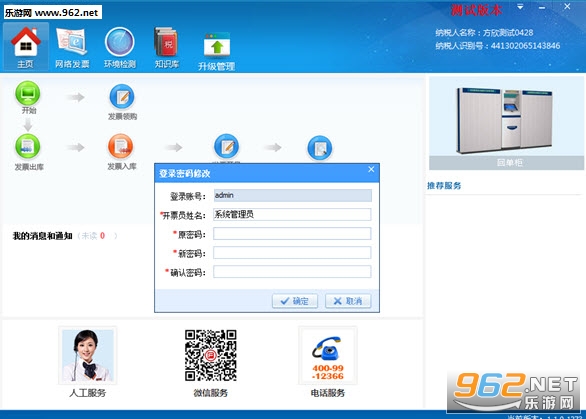Click the blue pencil workflow icon above dialog
586x419 pixels.
[226, 147]
